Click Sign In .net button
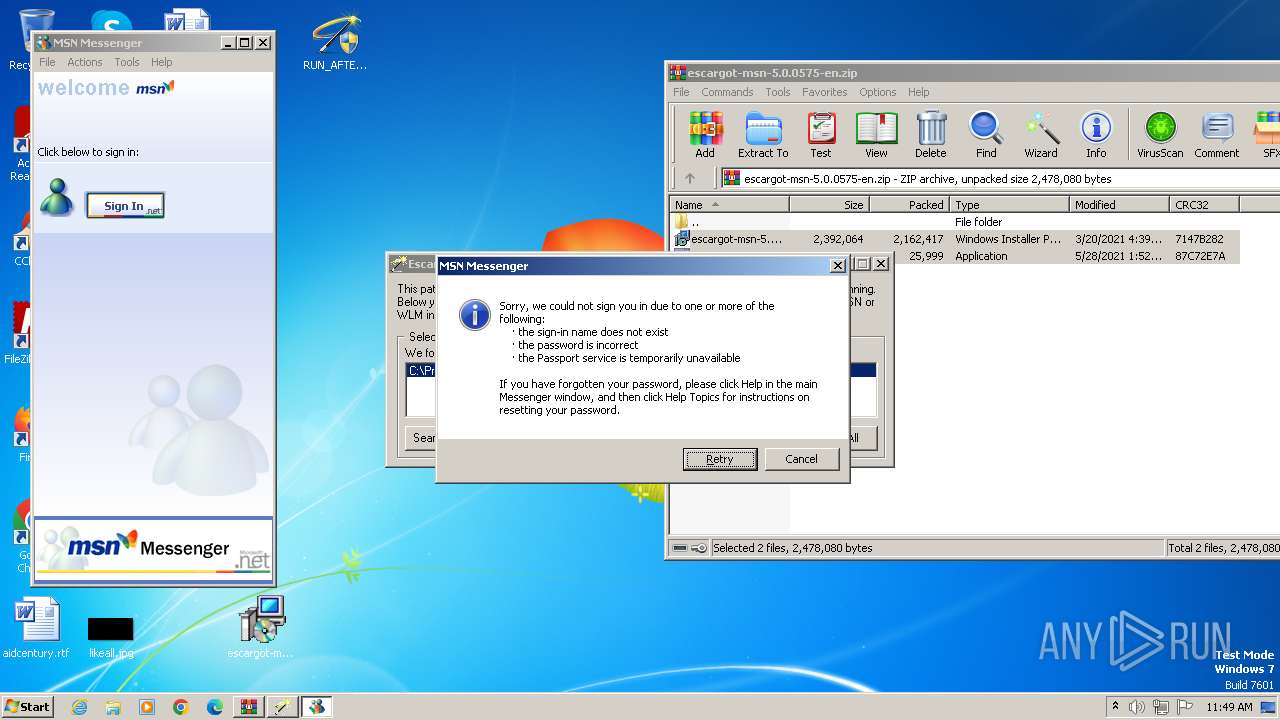Image resolution: width=1280 pixels, height=720 pixels. tap(125, 206)
